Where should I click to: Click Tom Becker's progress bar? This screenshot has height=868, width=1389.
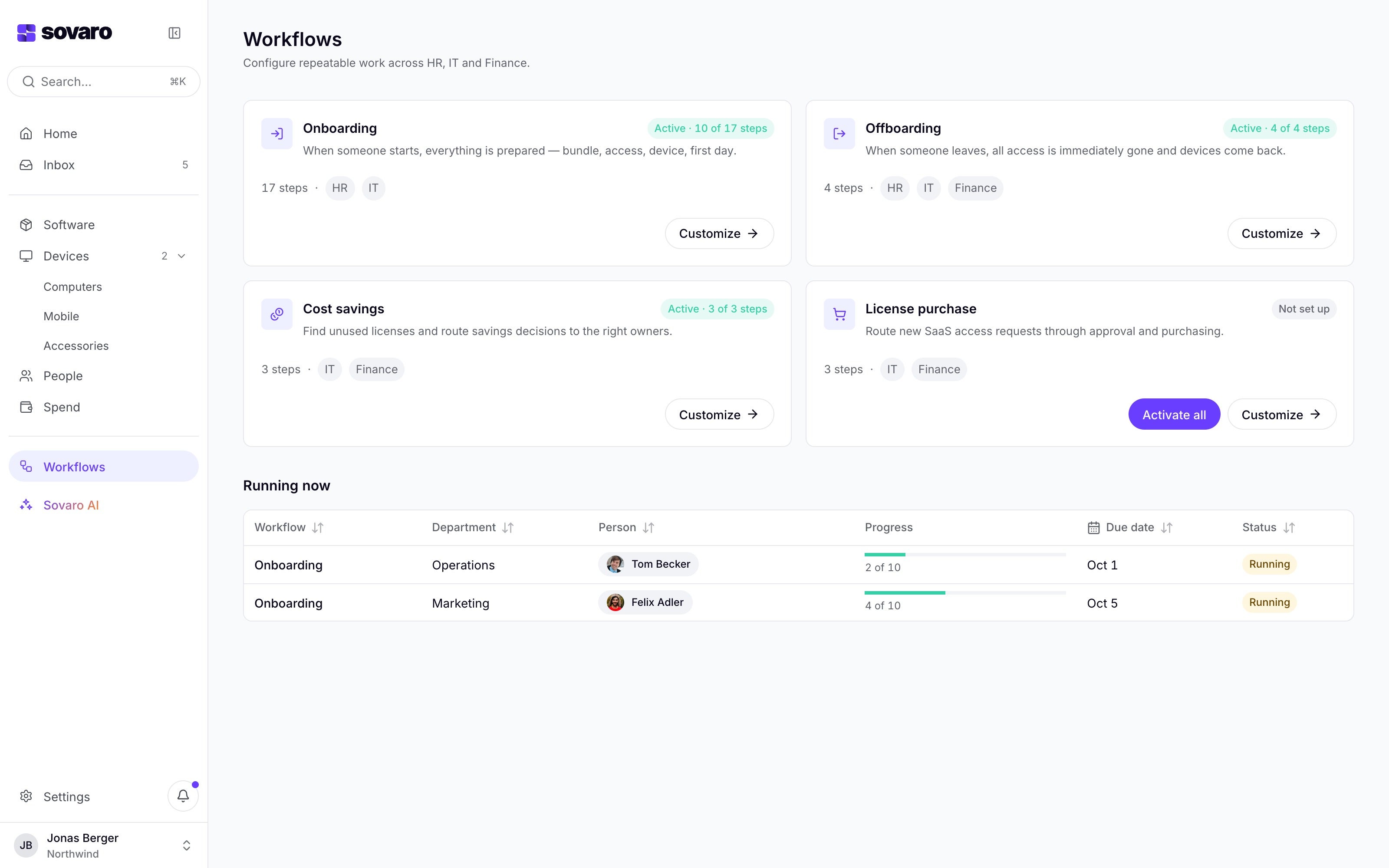click(965, 555)
